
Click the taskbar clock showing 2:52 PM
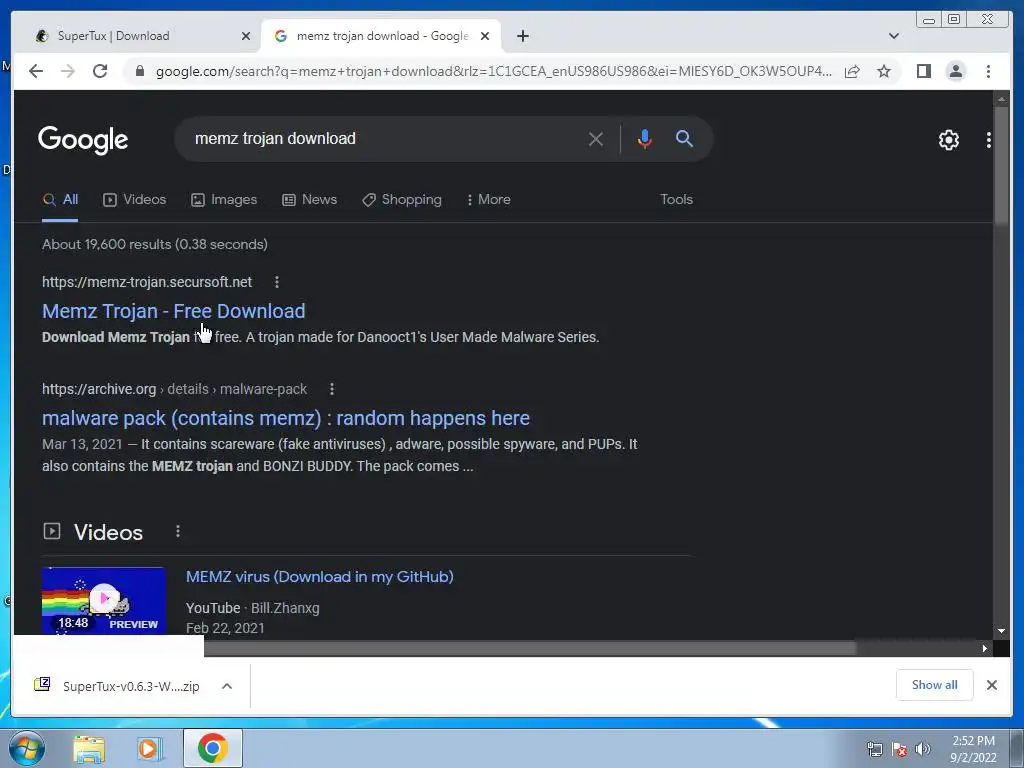(x=973, y=749)
